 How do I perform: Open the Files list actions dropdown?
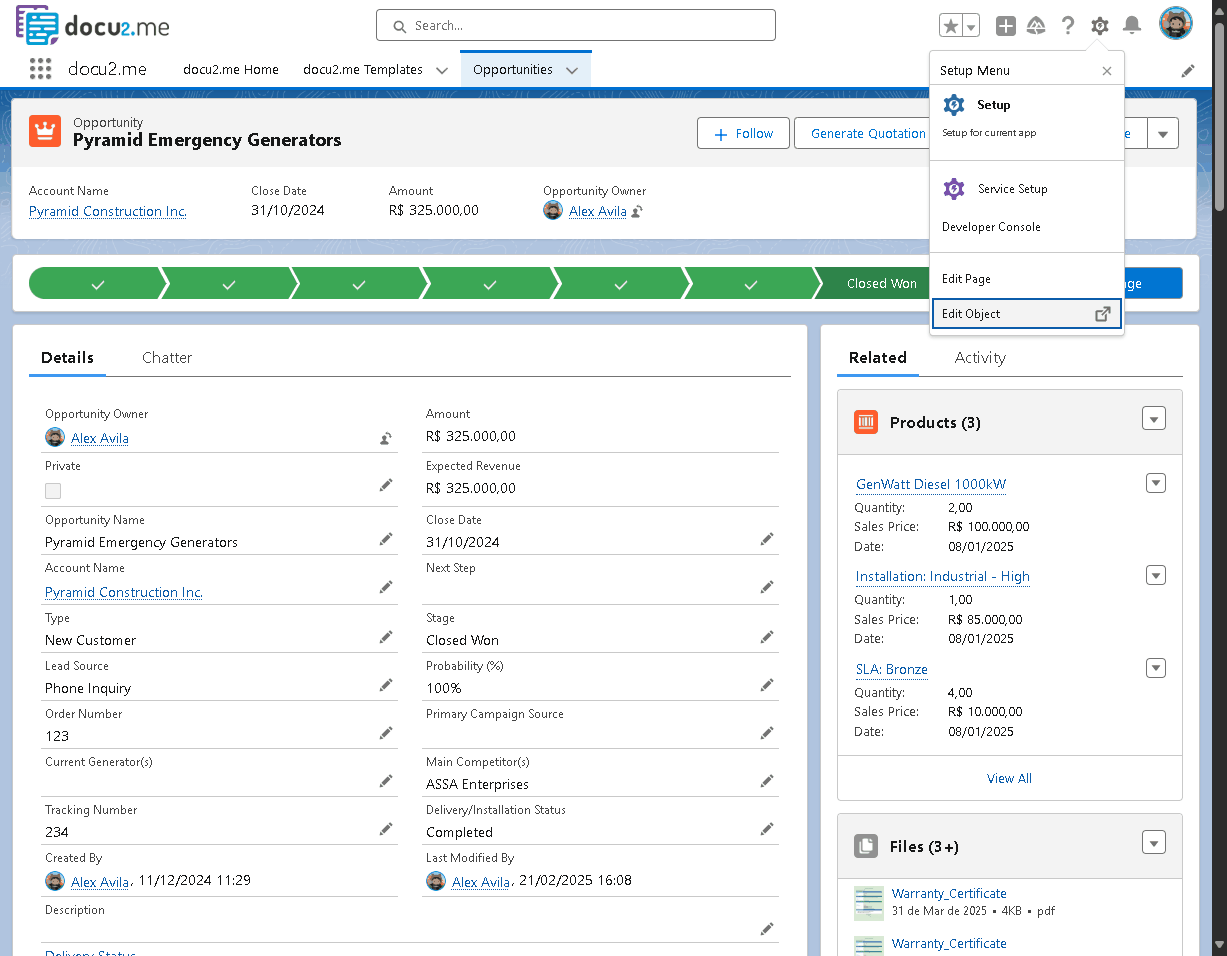[x=1154, y=843]
